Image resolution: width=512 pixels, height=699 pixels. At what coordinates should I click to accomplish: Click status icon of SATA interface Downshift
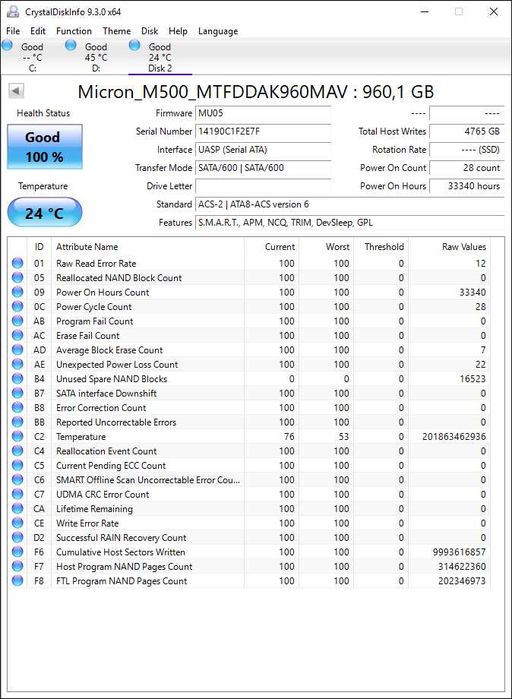coord(17,393)
